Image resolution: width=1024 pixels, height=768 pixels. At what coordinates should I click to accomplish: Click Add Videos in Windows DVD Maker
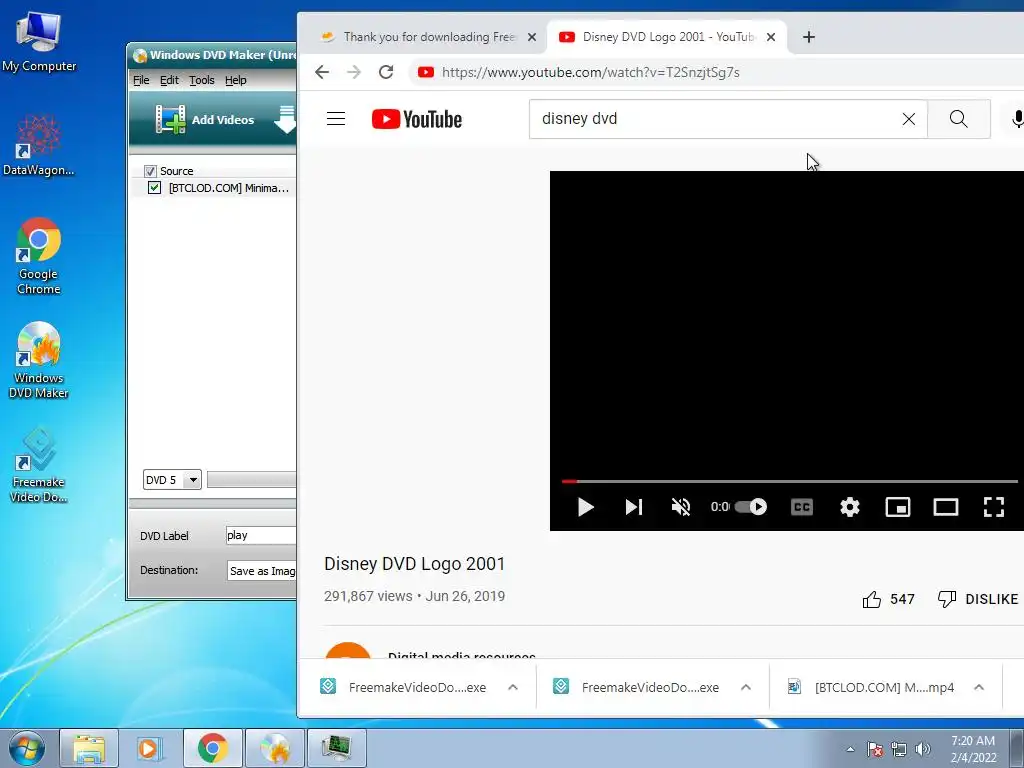click(204, 120)
